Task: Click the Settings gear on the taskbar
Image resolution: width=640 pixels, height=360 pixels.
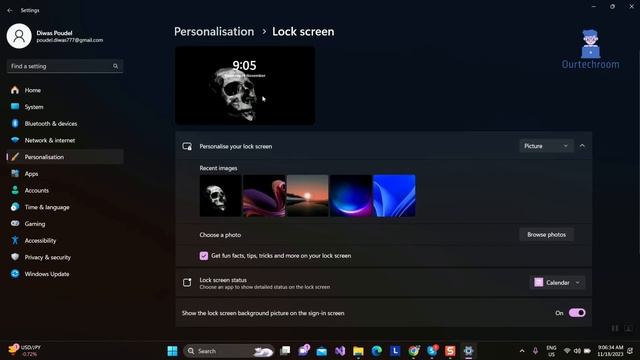Action: tap(468, 351)
